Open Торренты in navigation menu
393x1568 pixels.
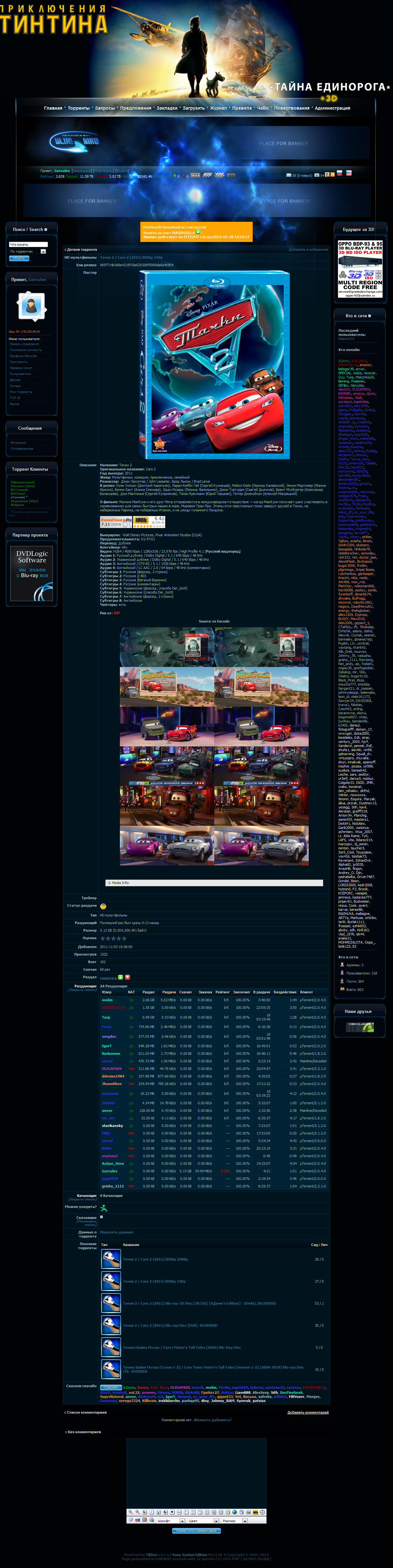(x=78, y=108)
